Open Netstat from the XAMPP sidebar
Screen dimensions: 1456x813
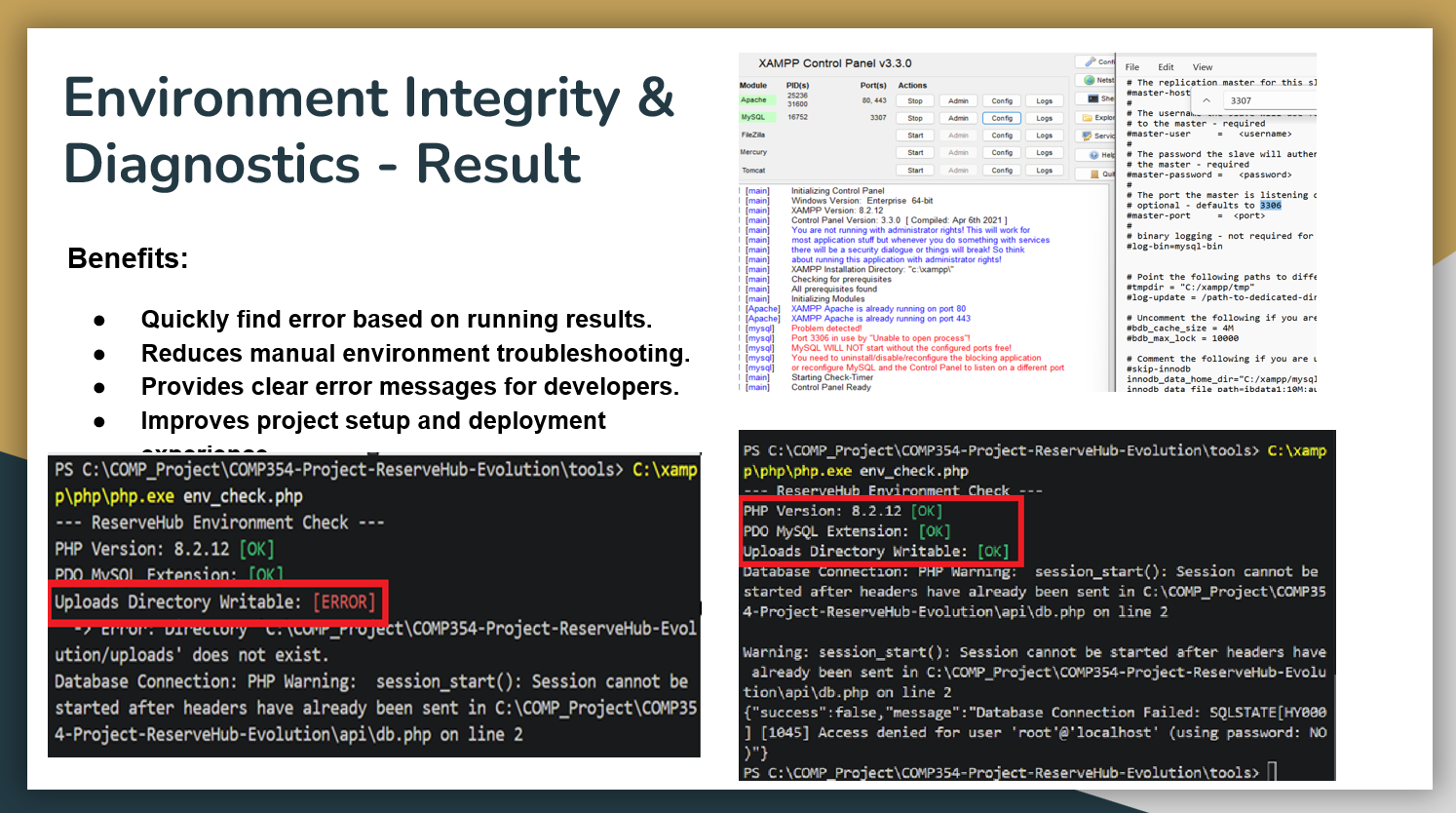tap(1096, 80)
